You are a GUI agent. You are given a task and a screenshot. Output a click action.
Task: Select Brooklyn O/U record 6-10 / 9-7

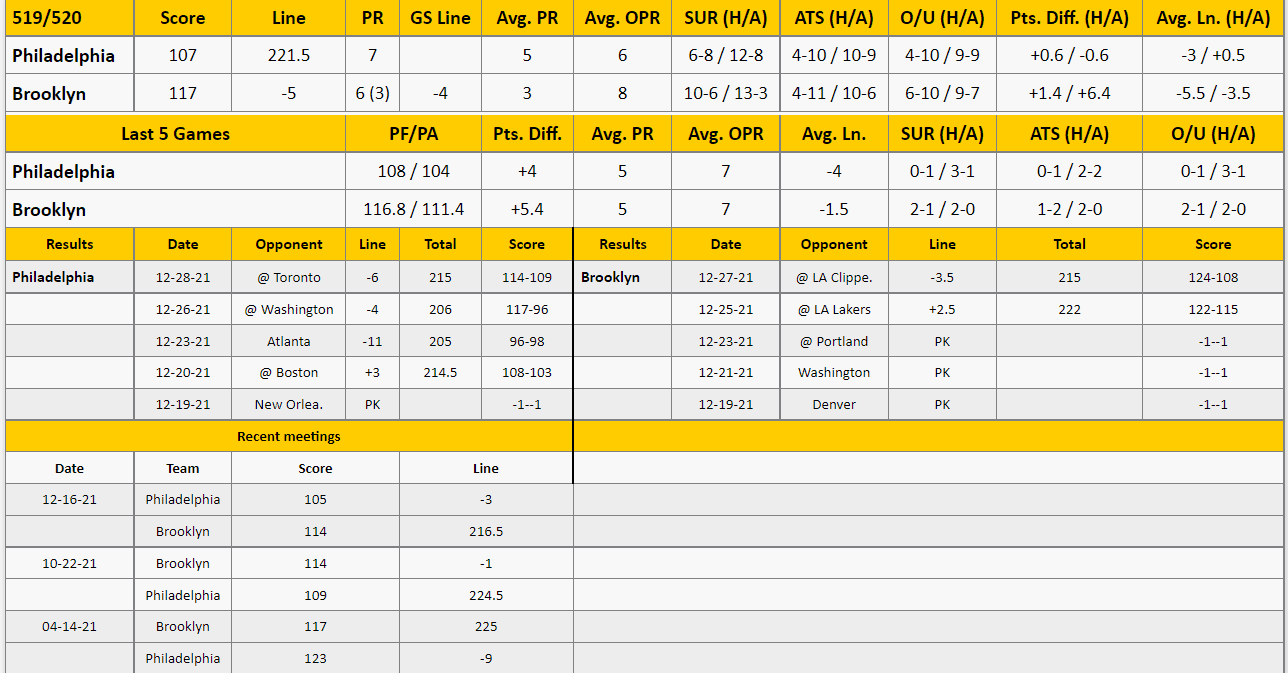pyautogui.click(x=942, y=94)
